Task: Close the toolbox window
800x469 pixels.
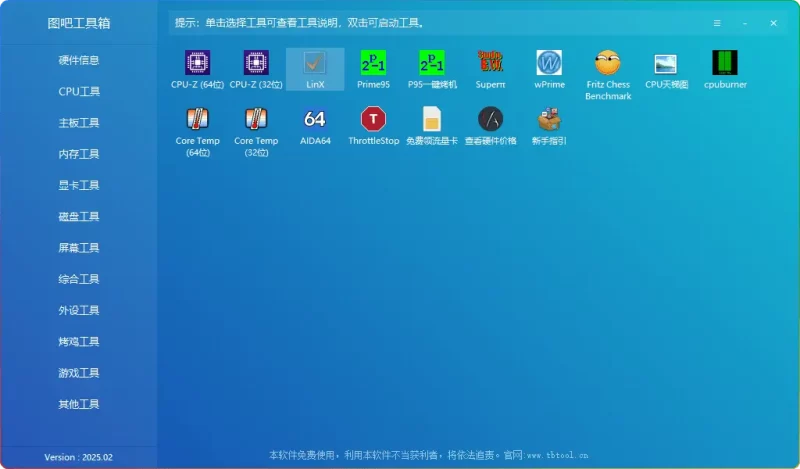Action: pyautogui.click(x=773, y=23)
